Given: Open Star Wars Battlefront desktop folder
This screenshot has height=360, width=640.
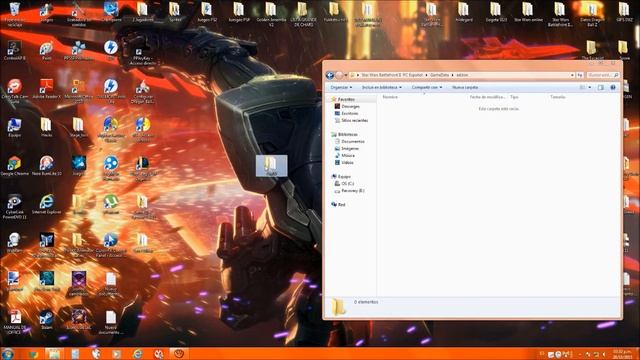Looking at the screenshot, I should click(x=560, y=13).
